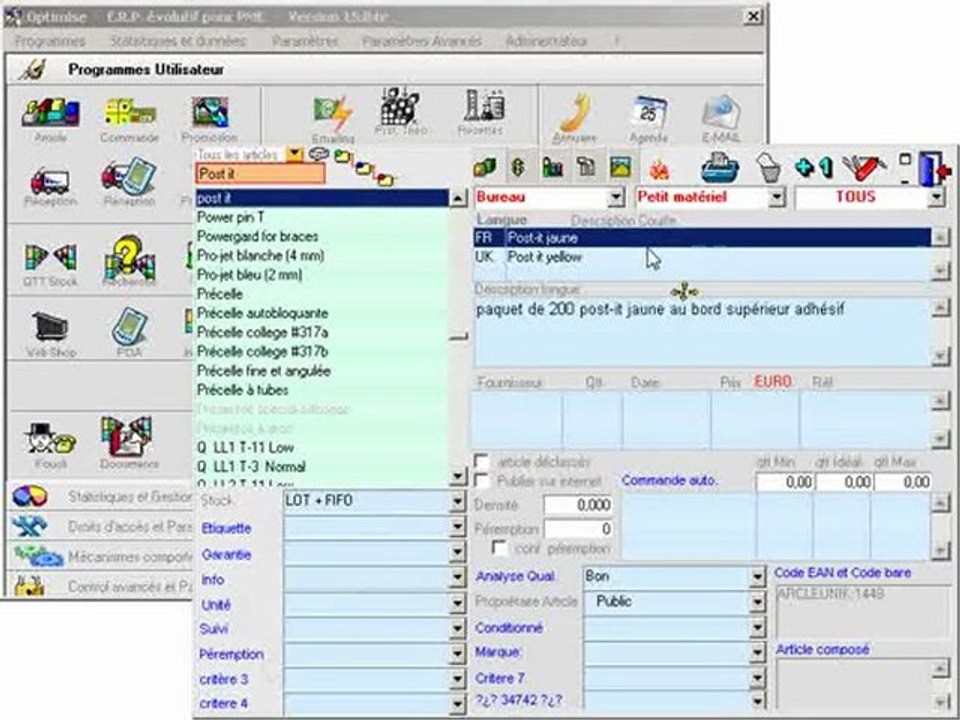Open the E-MAIL envelope icon
Viewport: 960px width, 720px height.
pos(721,113)
